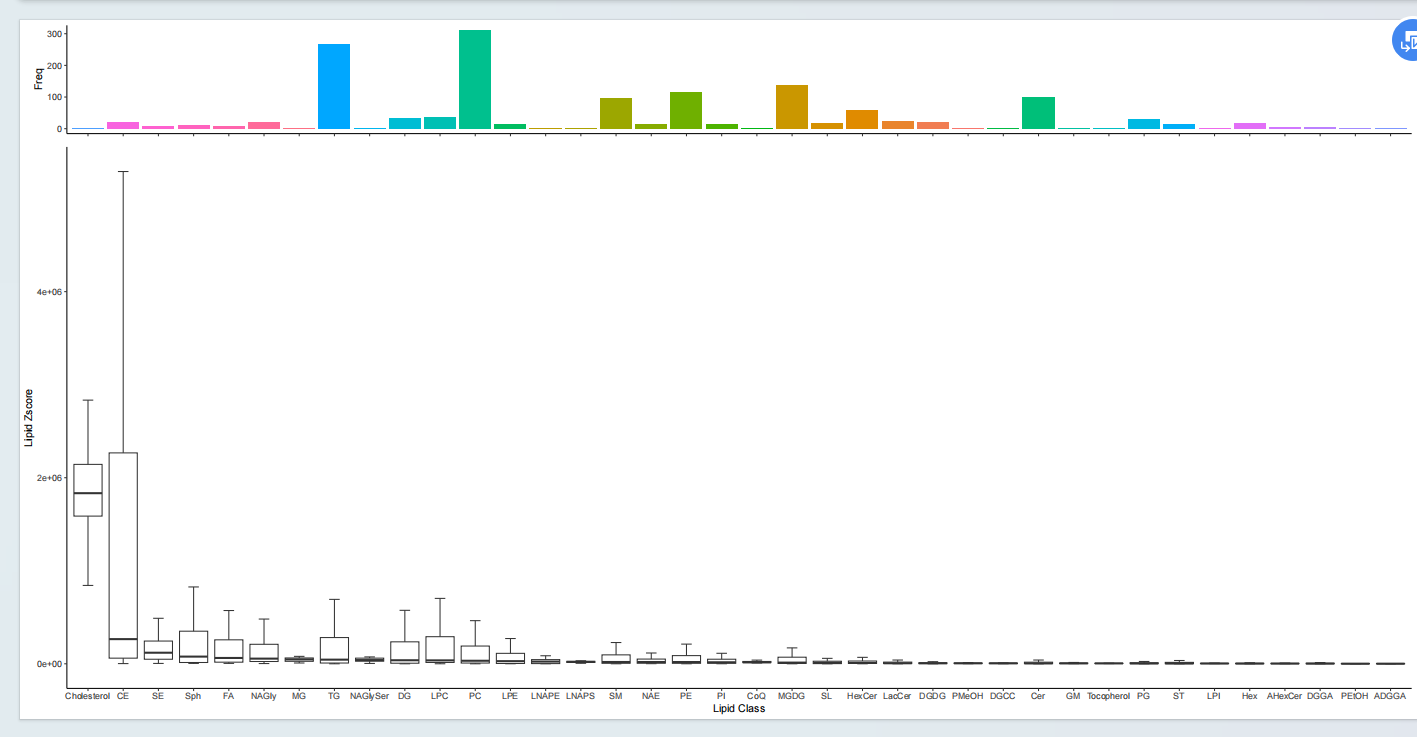1417x737 pixels.
Task: Click the NAGlySer x-axis label
Action: pos(369,695)
